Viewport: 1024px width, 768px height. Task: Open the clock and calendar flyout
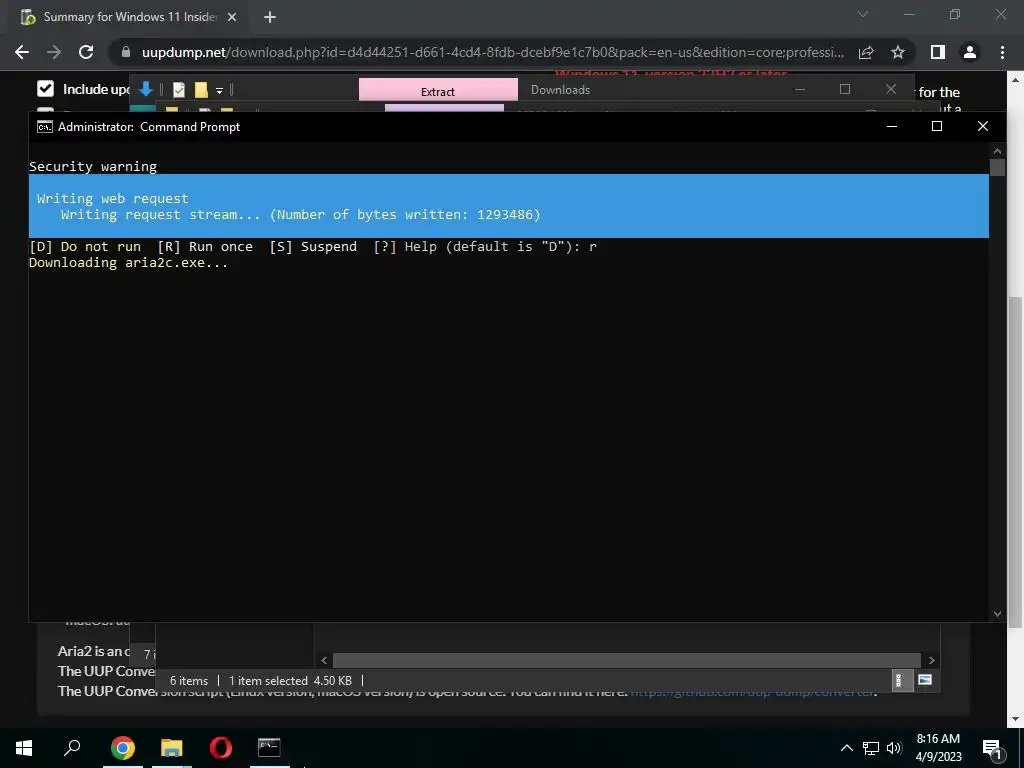(x=938, y=748)
